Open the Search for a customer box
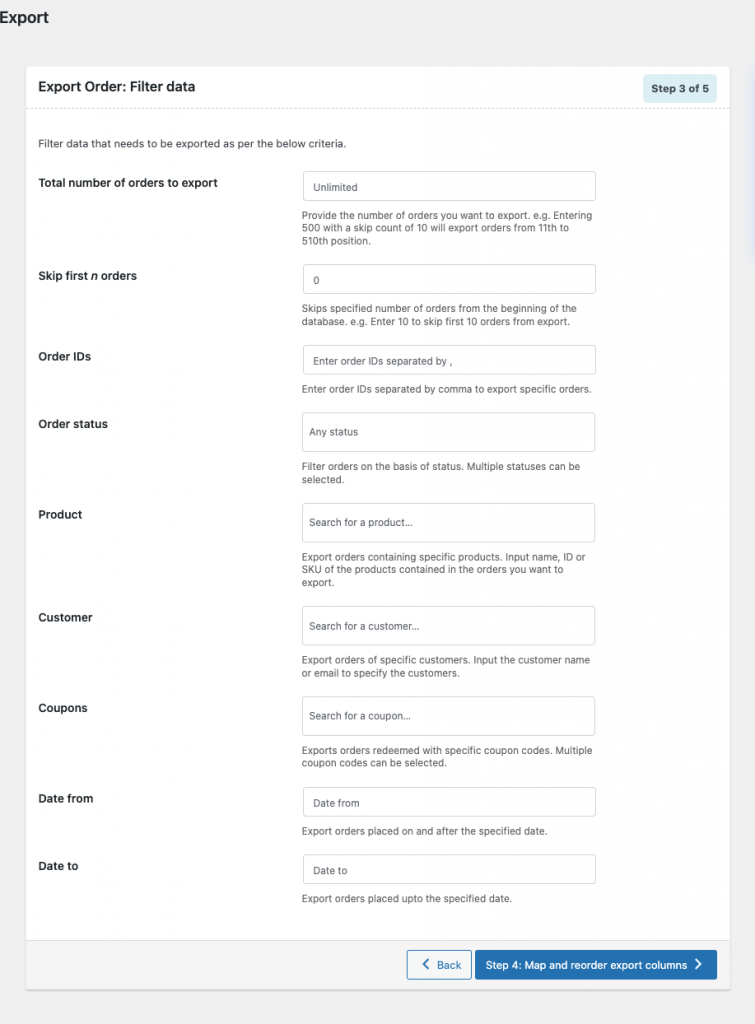Viewport: 755px width, 1024px height. 449,626
